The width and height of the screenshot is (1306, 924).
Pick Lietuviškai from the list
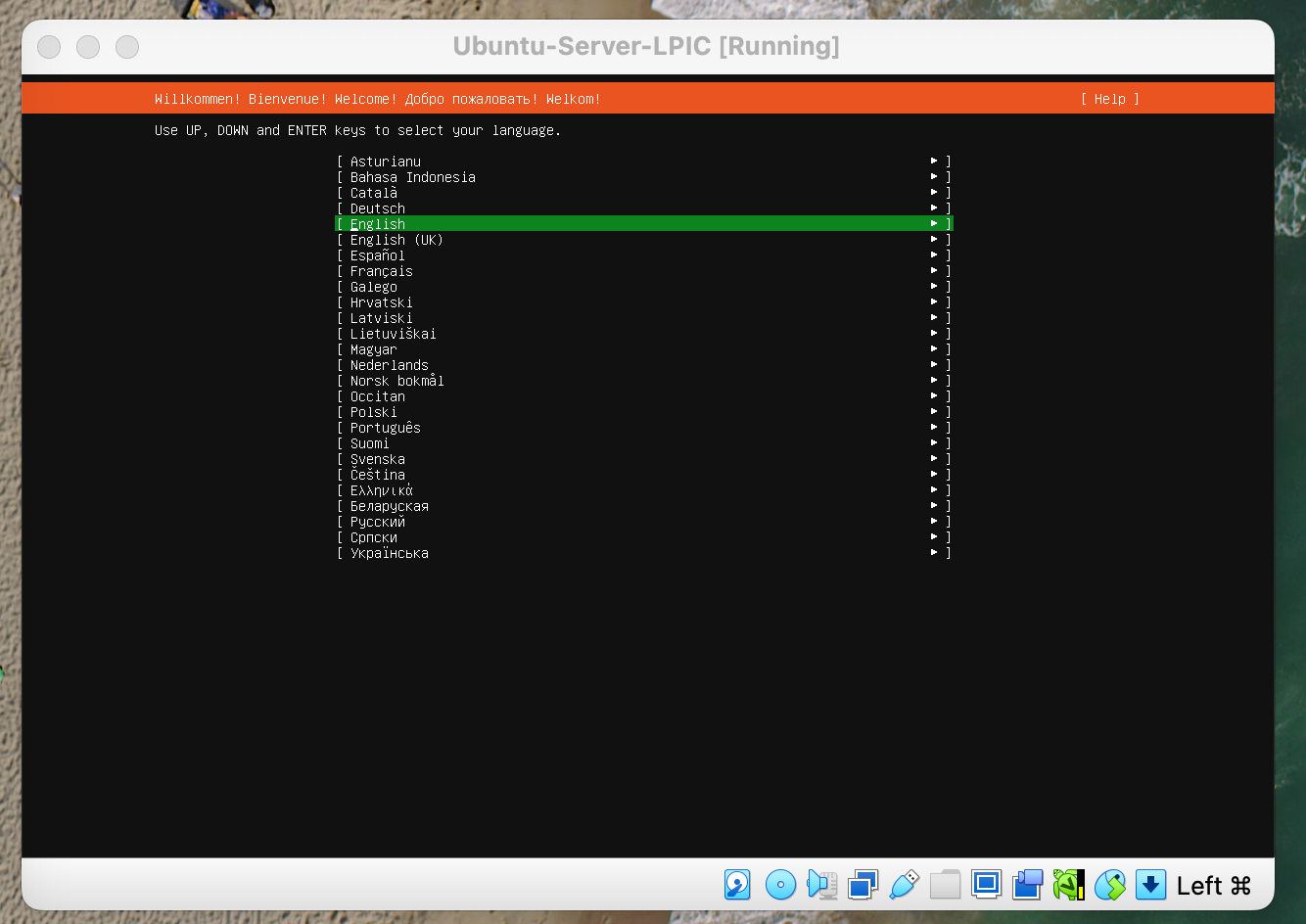tap(643, 333)
